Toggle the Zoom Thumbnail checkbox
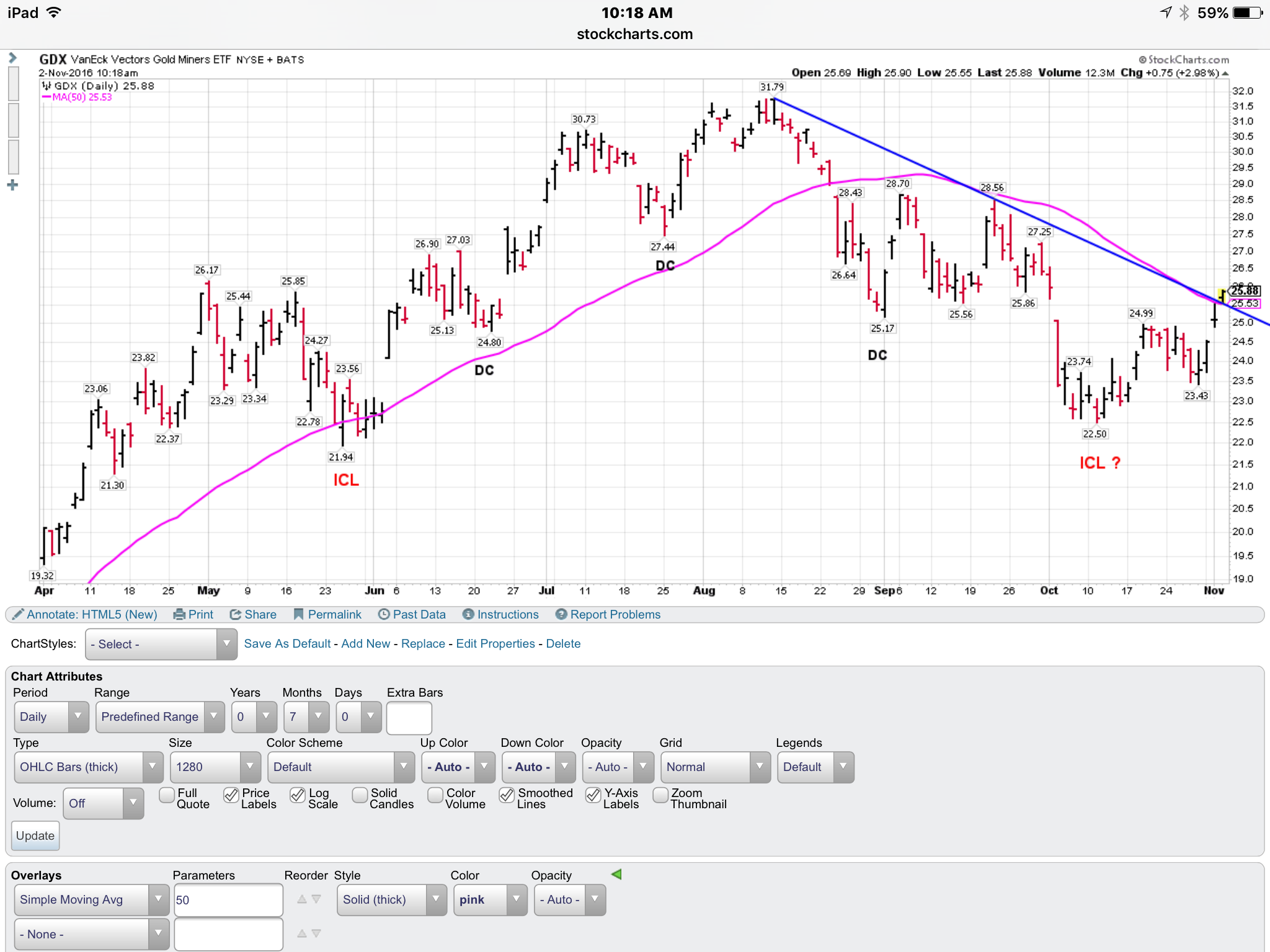 point(661,795)
